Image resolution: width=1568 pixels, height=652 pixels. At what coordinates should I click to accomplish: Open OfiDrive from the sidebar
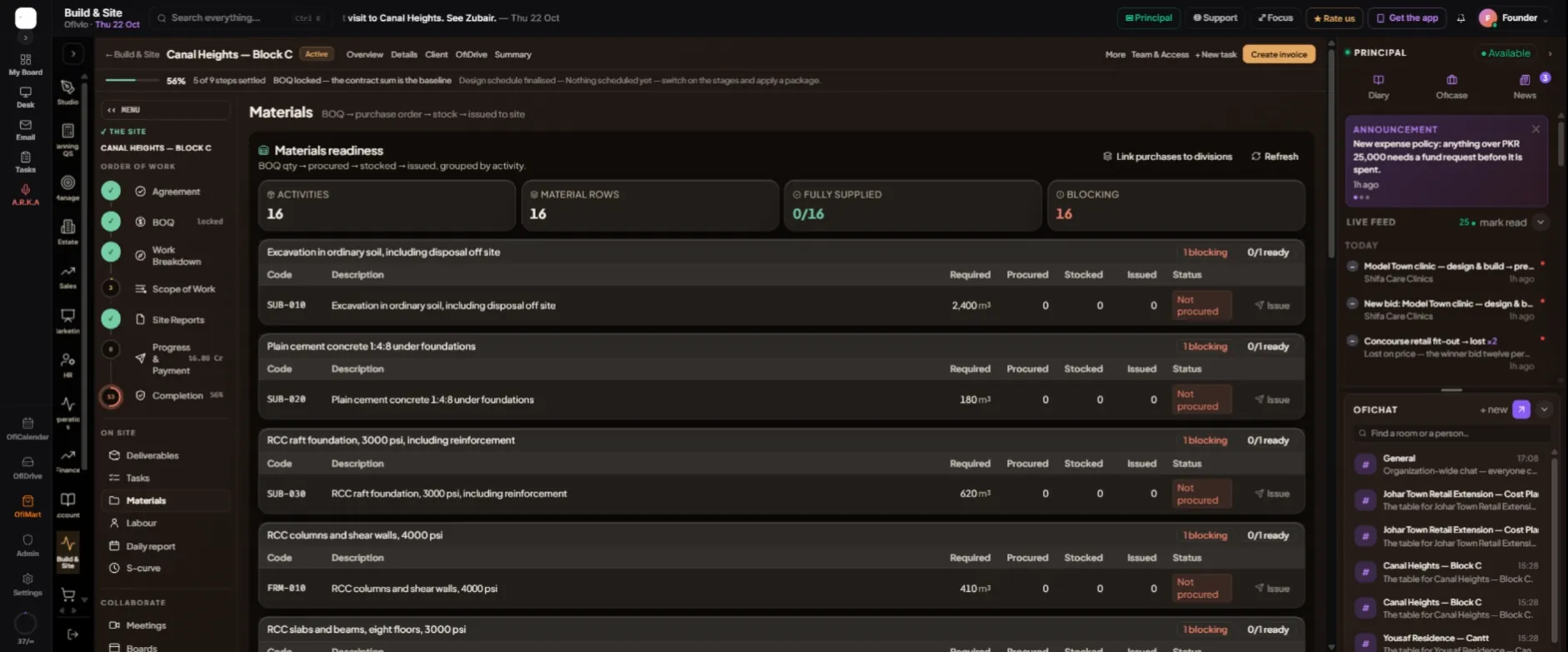[x=27, y=468]
